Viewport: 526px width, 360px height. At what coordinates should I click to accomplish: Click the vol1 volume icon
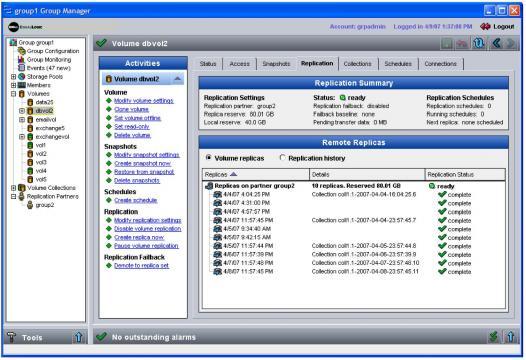30,145
